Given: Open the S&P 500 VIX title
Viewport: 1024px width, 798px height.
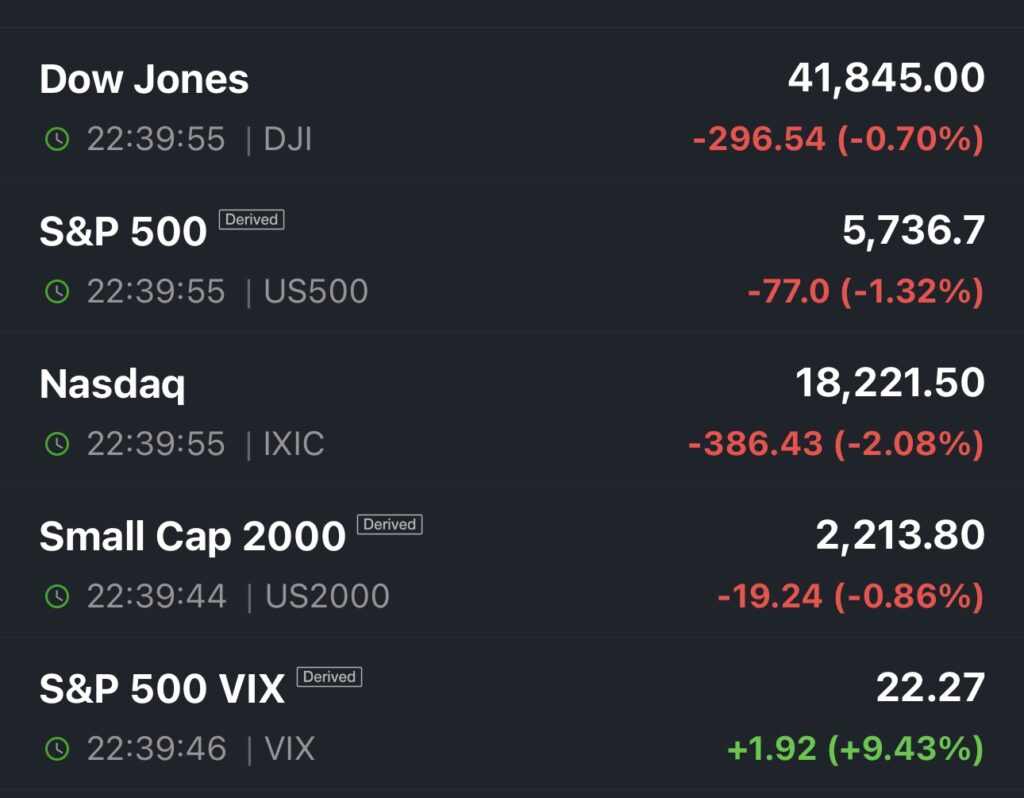Looking at the screenshot, I should [x=162, y=689].
